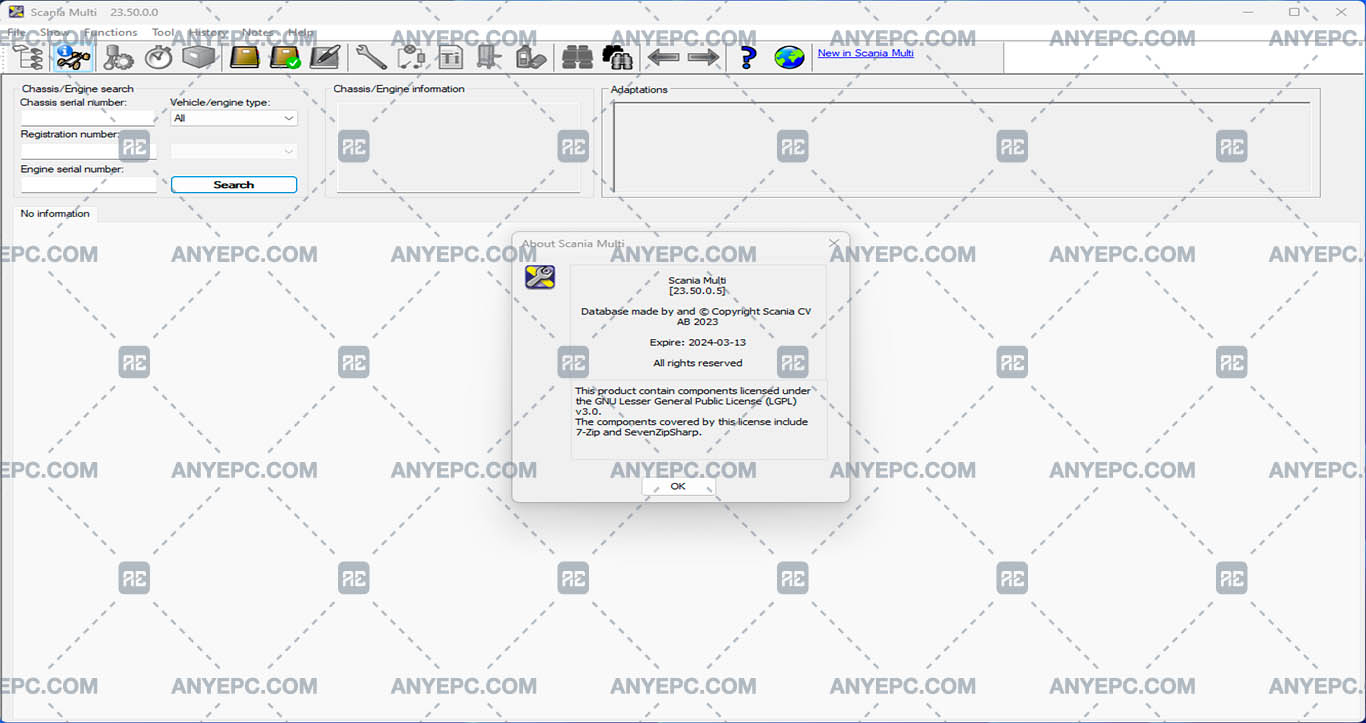Open help via blue question mark
The height and width of the screenshot is (723, 1366).
pos(748,57)
